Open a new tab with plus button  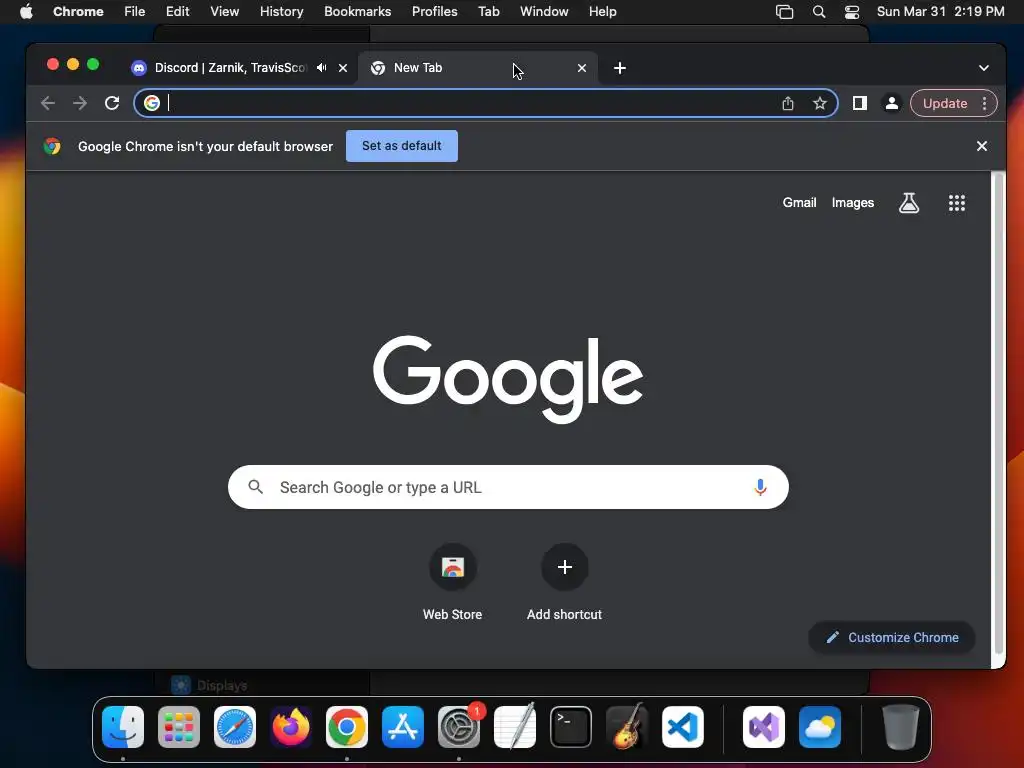pyautogui.click(x=620, y=68)
